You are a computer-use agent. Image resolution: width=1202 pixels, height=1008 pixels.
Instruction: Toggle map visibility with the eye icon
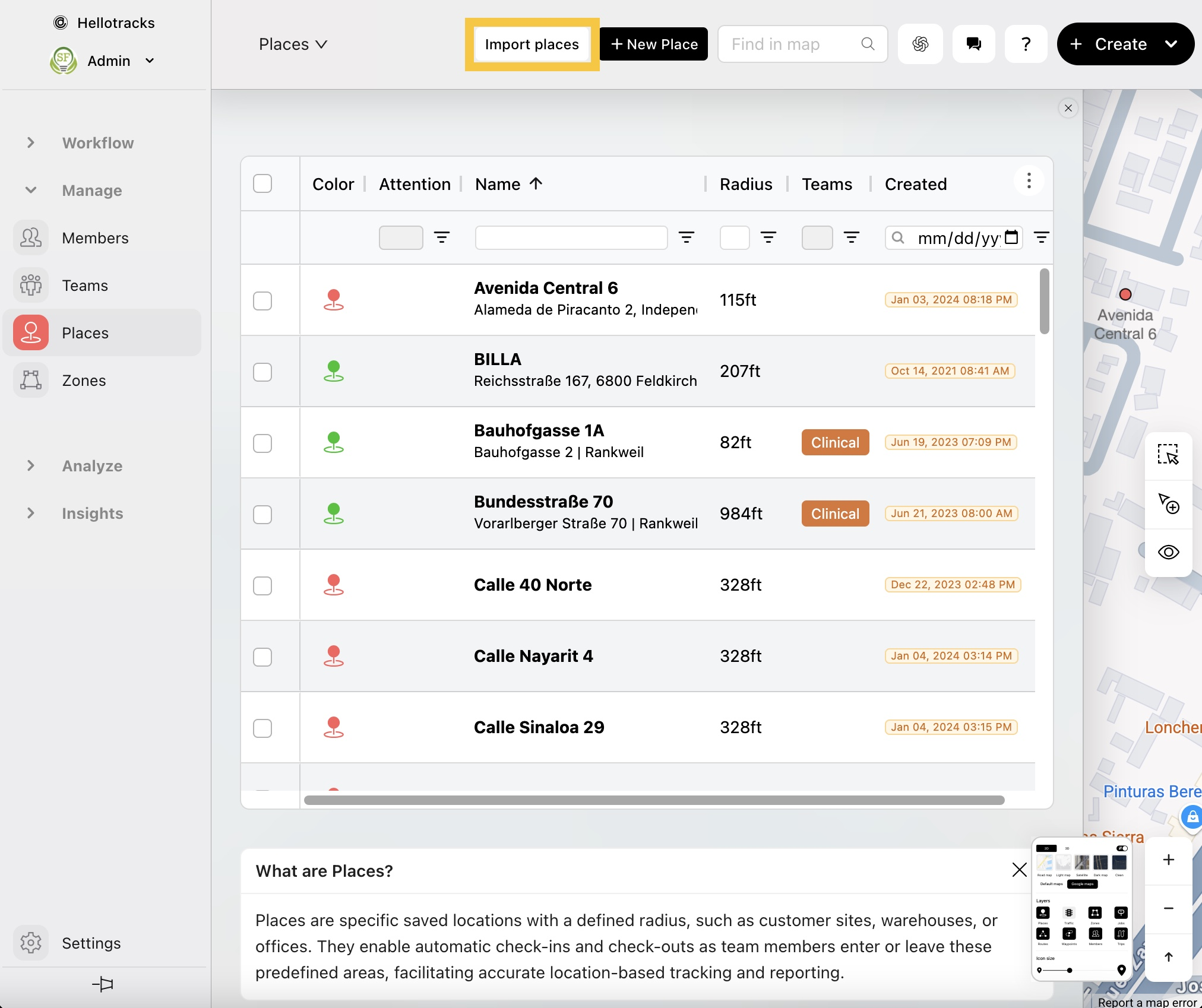1168,552
